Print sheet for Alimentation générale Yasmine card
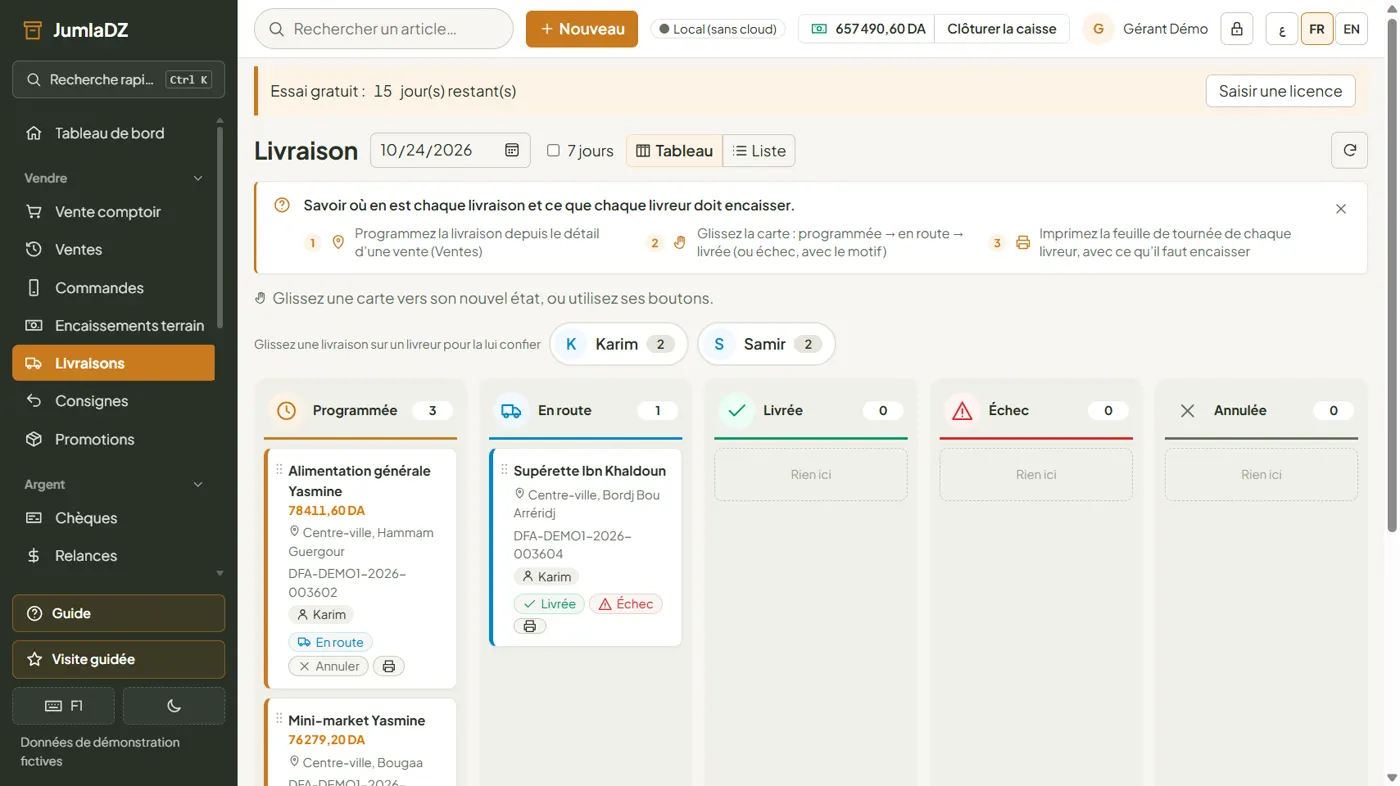 389,666
